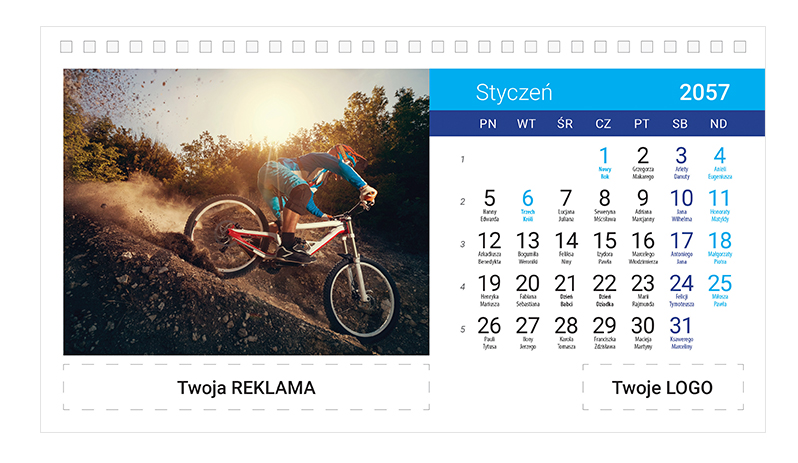Select Saturday date 10
This screenshot has height=463, width=798.
tap(681, 205)
